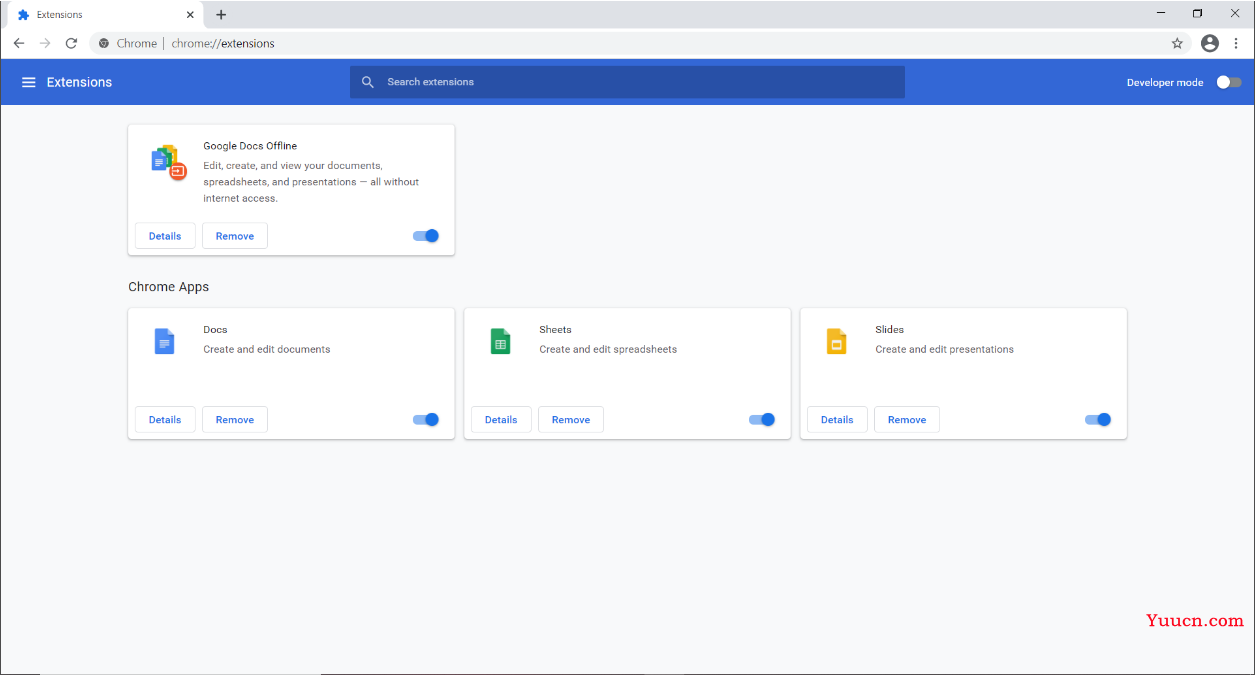The height and width of the screenshot is (675, 1256).
Task: Go back with the browser back arrow
Action: [18, 43]
